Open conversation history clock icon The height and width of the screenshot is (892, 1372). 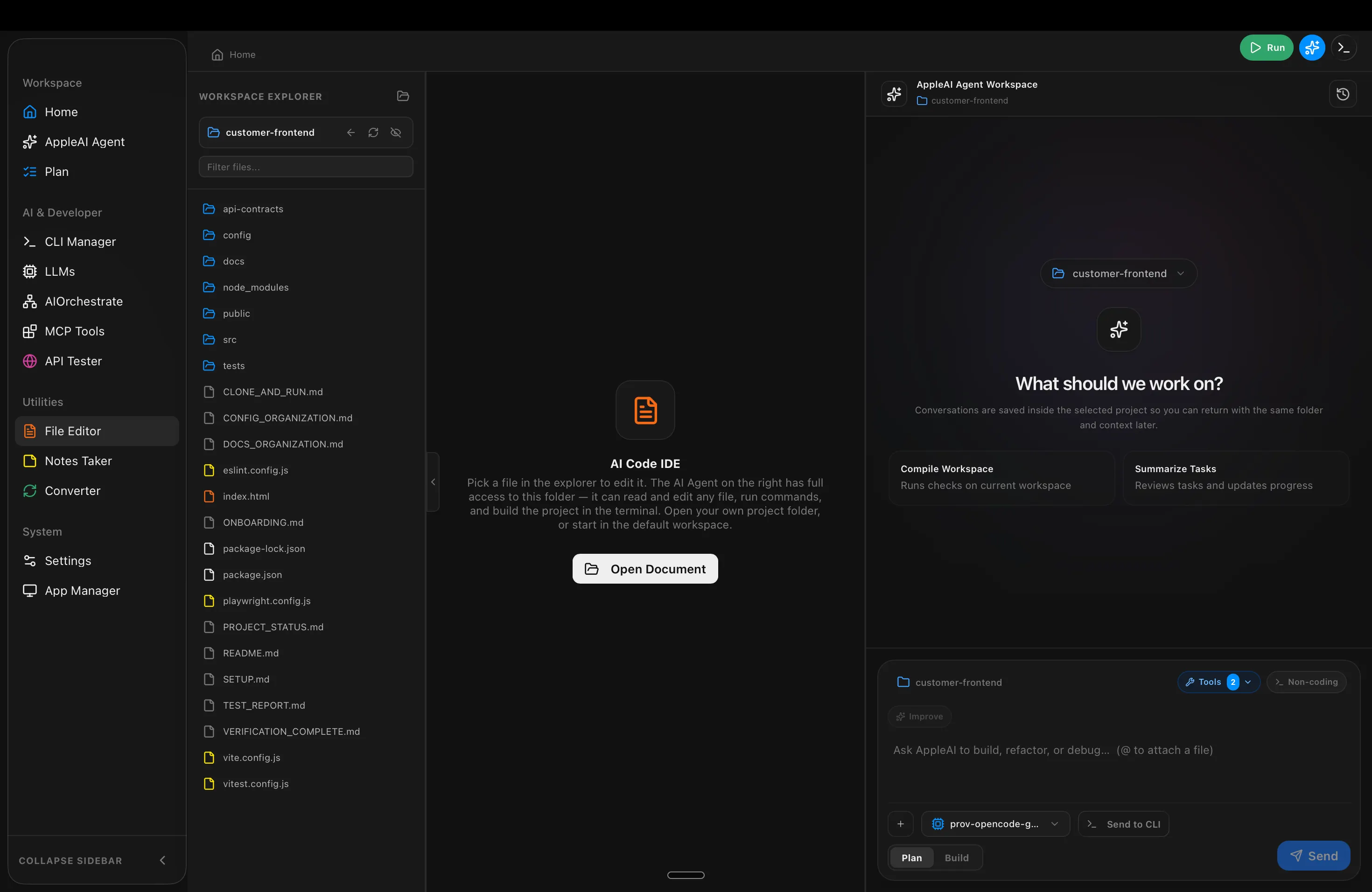click(1343, 94)
